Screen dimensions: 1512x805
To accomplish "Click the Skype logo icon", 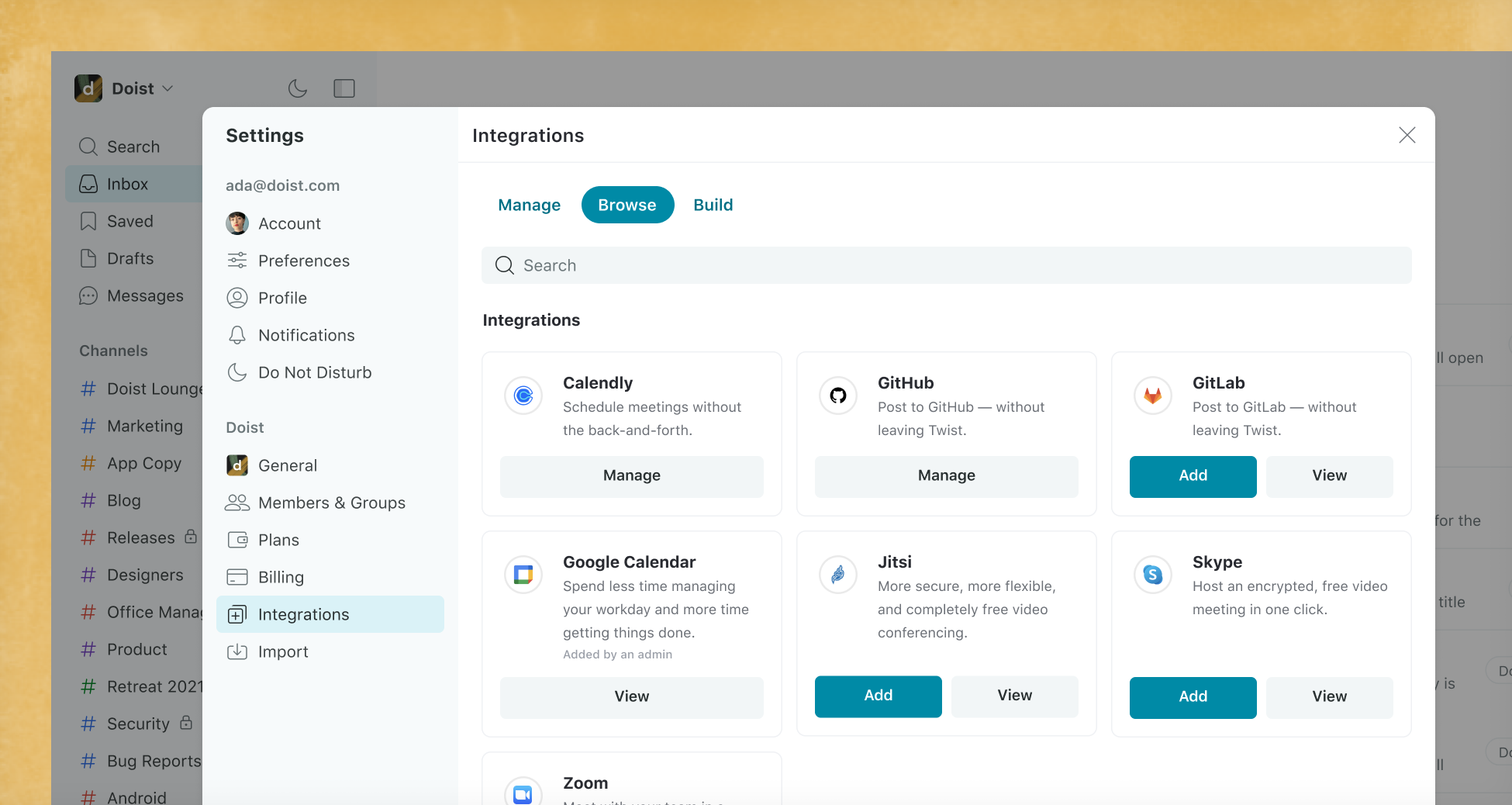I will tap(1153, 575).
